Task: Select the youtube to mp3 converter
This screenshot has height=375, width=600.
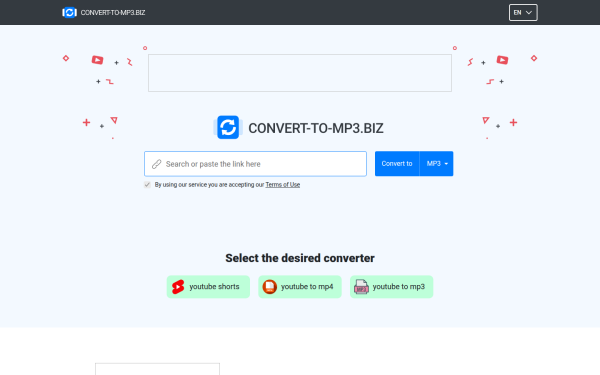Action: pos(391,287)
